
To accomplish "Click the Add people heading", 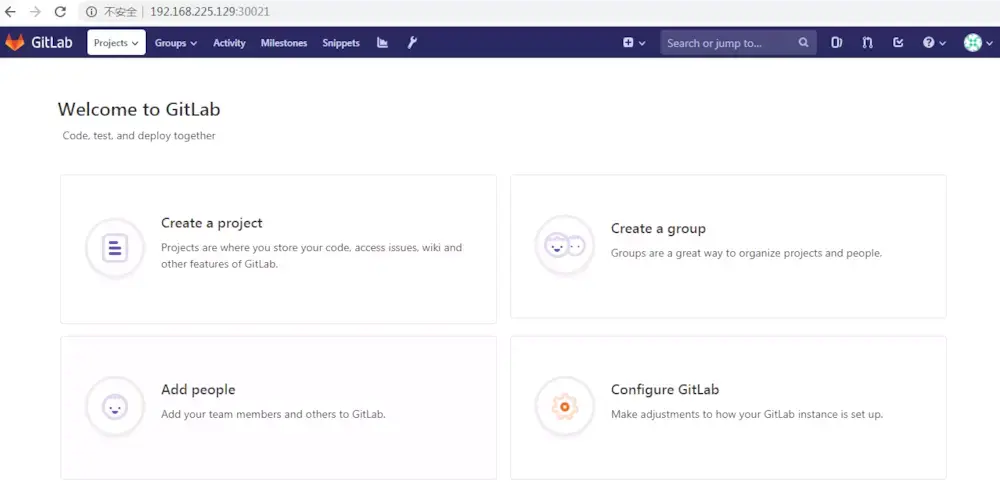I will point(198,390).
